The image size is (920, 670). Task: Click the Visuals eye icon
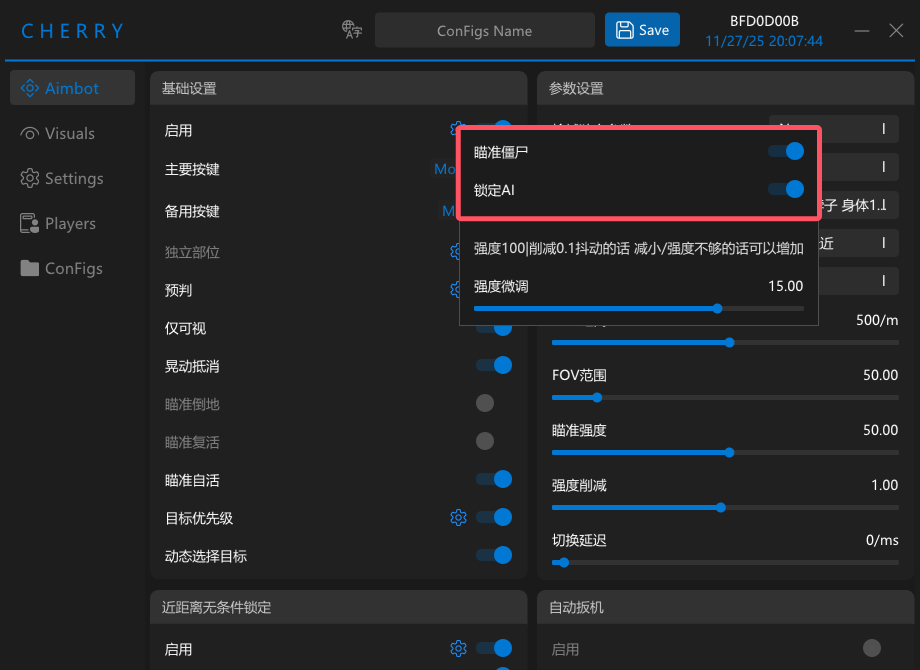pyautogui.click(x=30, y=133)
